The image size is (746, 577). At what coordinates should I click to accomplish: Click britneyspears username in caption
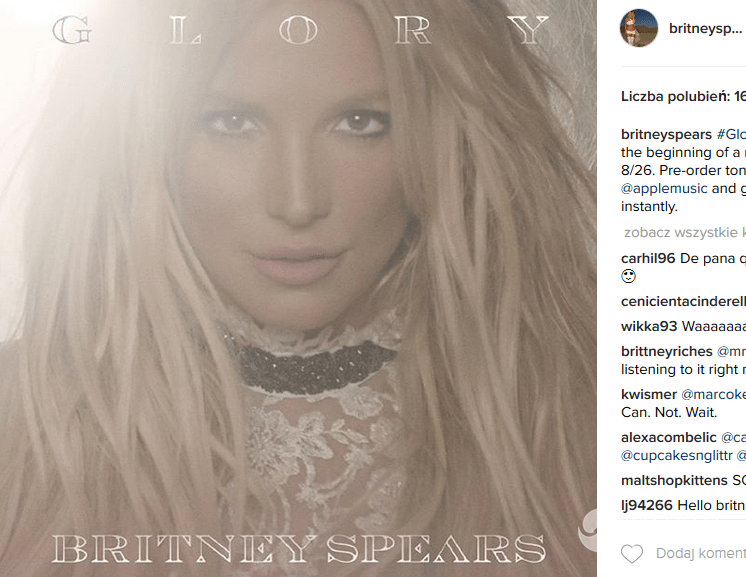pos(666,134)
